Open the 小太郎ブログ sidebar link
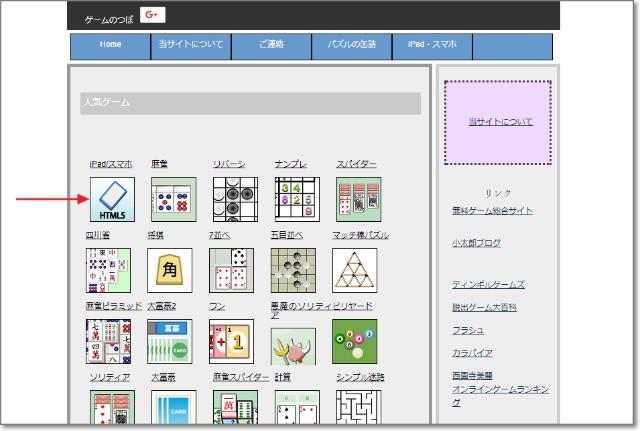 tap(476, 243)
